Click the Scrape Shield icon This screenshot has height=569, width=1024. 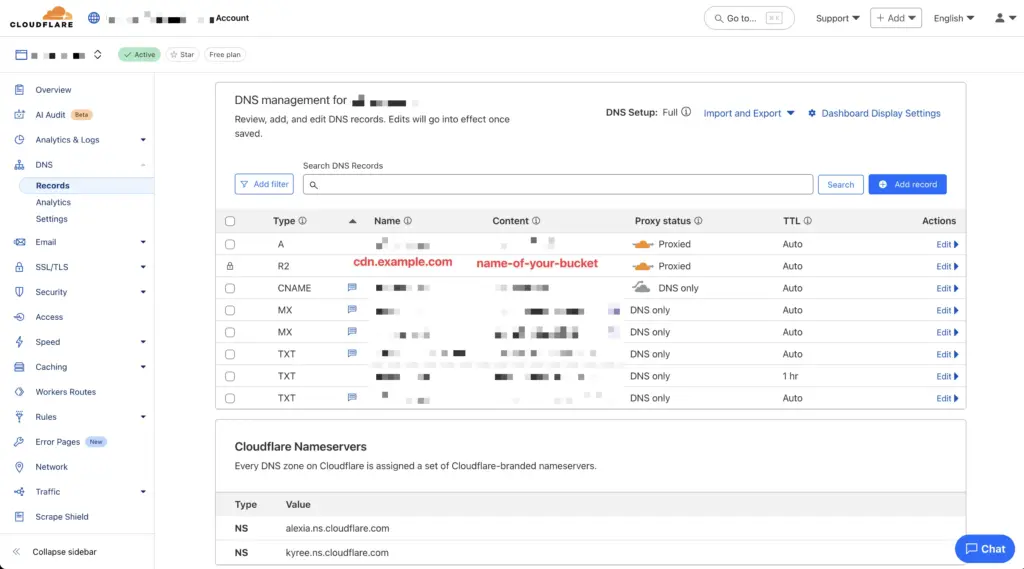pyautogui.click(x=20, y=516)
